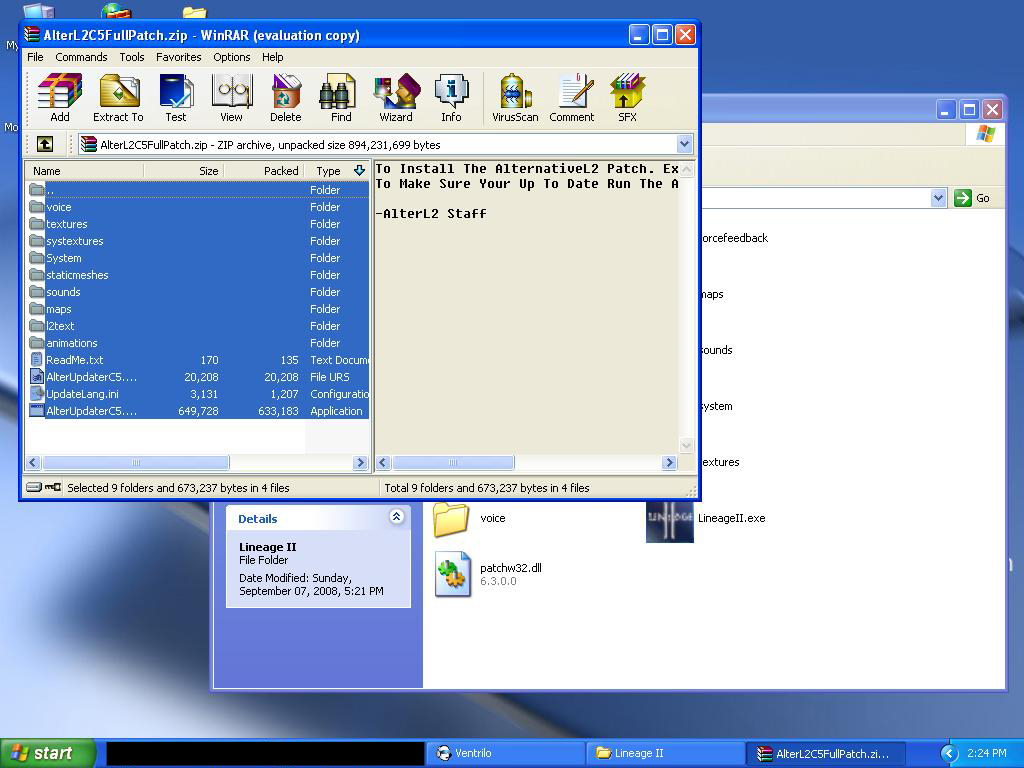Viewport: 1024px width, 768px height.
Task: Click the SFX toolbar icon
Action: pyautogui.click(x=627, y=97)
